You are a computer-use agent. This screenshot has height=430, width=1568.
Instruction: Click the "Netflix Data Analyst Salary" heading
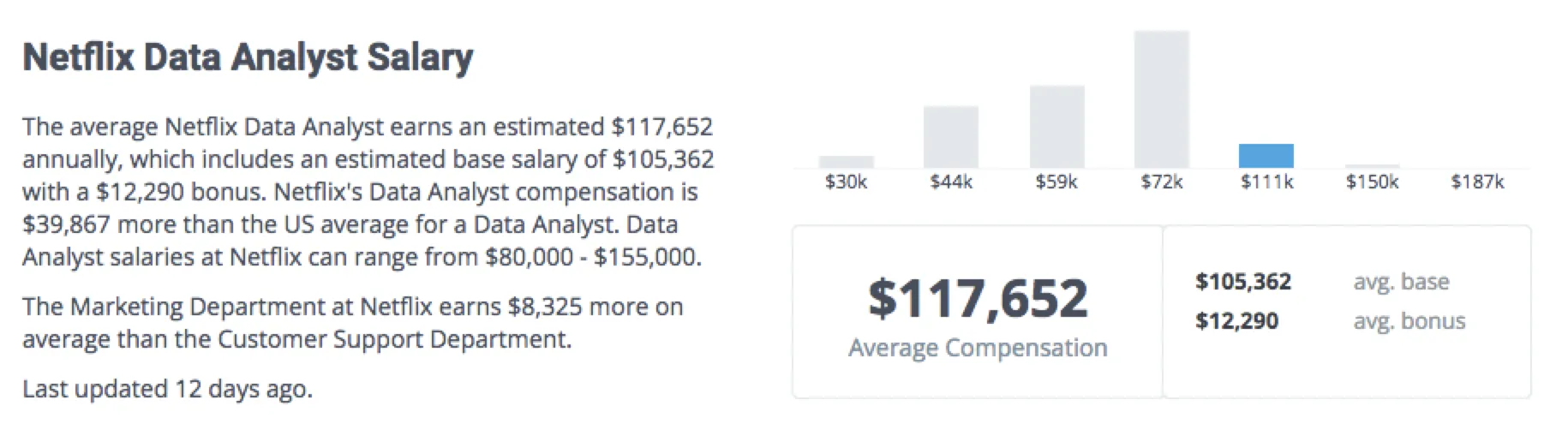248,57
